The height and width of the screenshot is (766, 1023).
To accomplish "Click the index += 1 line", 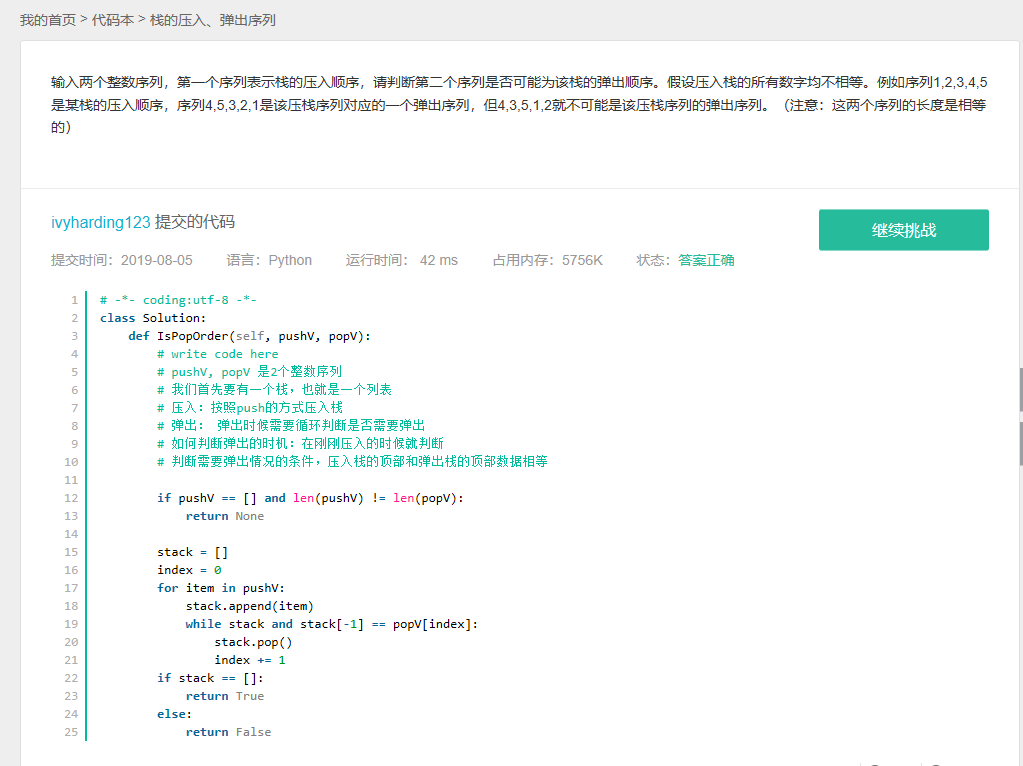I will pos(250,660).
